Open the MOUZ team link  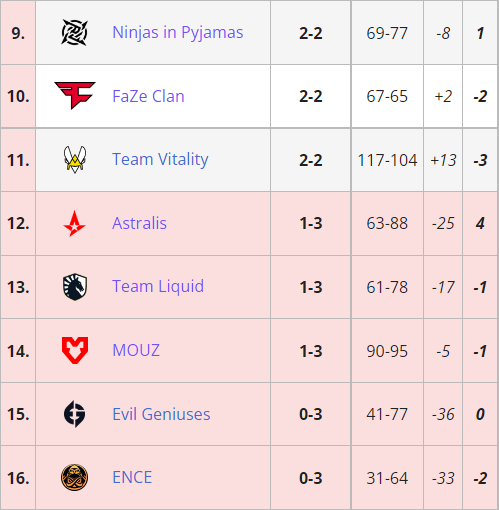point(136,350)
